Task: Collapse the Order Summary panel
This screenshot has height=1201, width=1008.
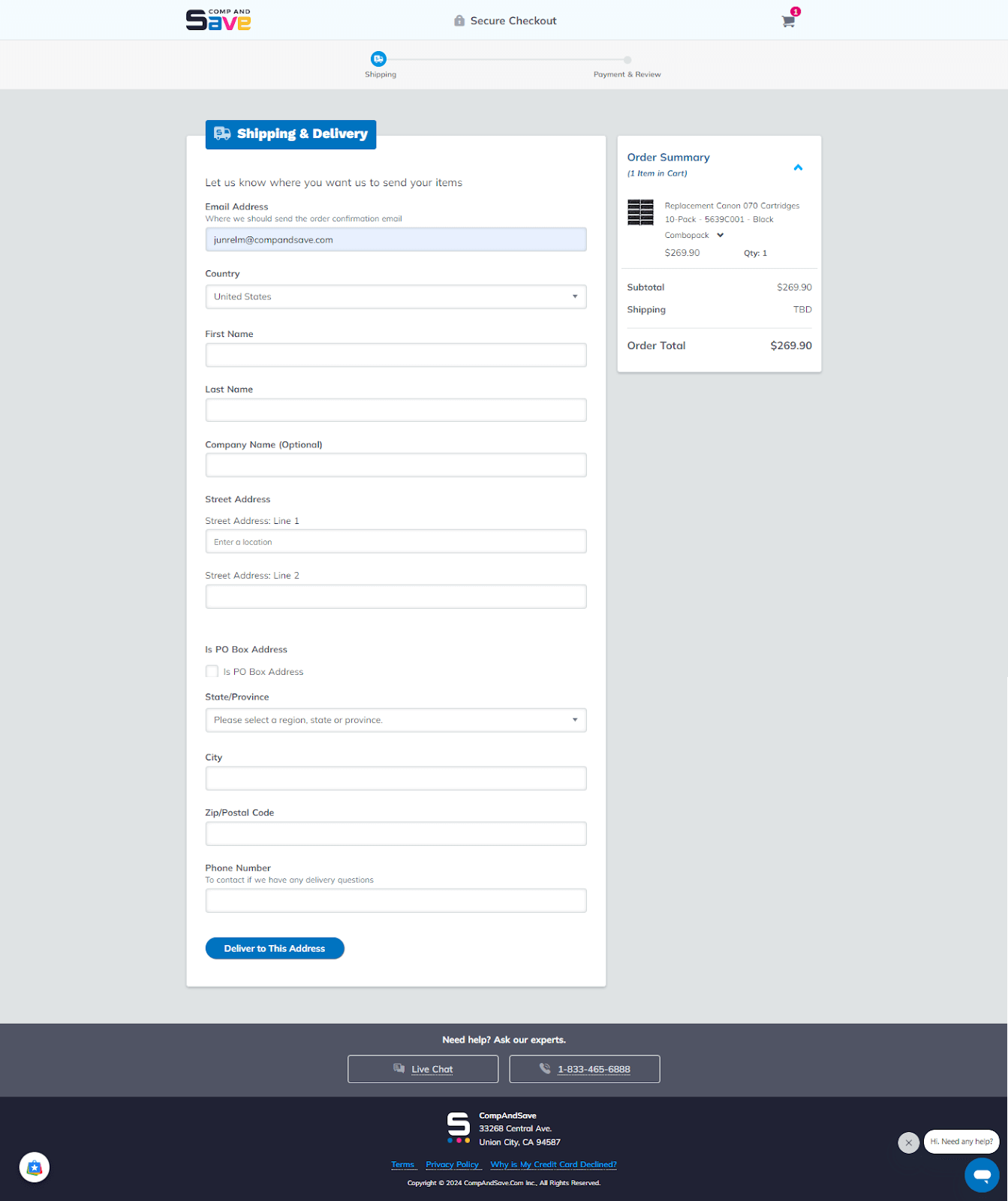Action: tap(798, 167)
